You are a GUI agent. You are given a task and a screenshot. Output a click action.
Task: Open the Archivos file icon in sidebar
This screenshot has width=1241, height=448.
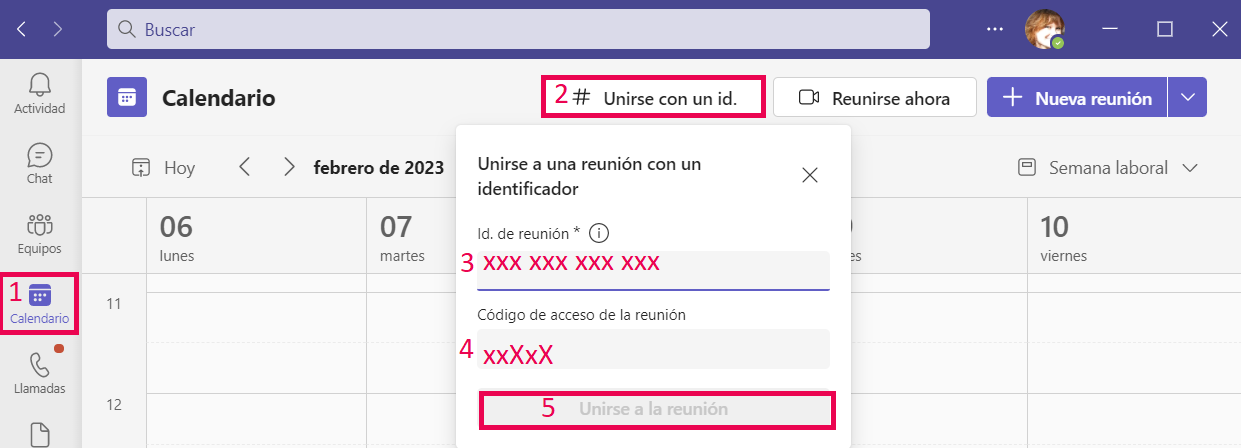[x=40, y=435]
